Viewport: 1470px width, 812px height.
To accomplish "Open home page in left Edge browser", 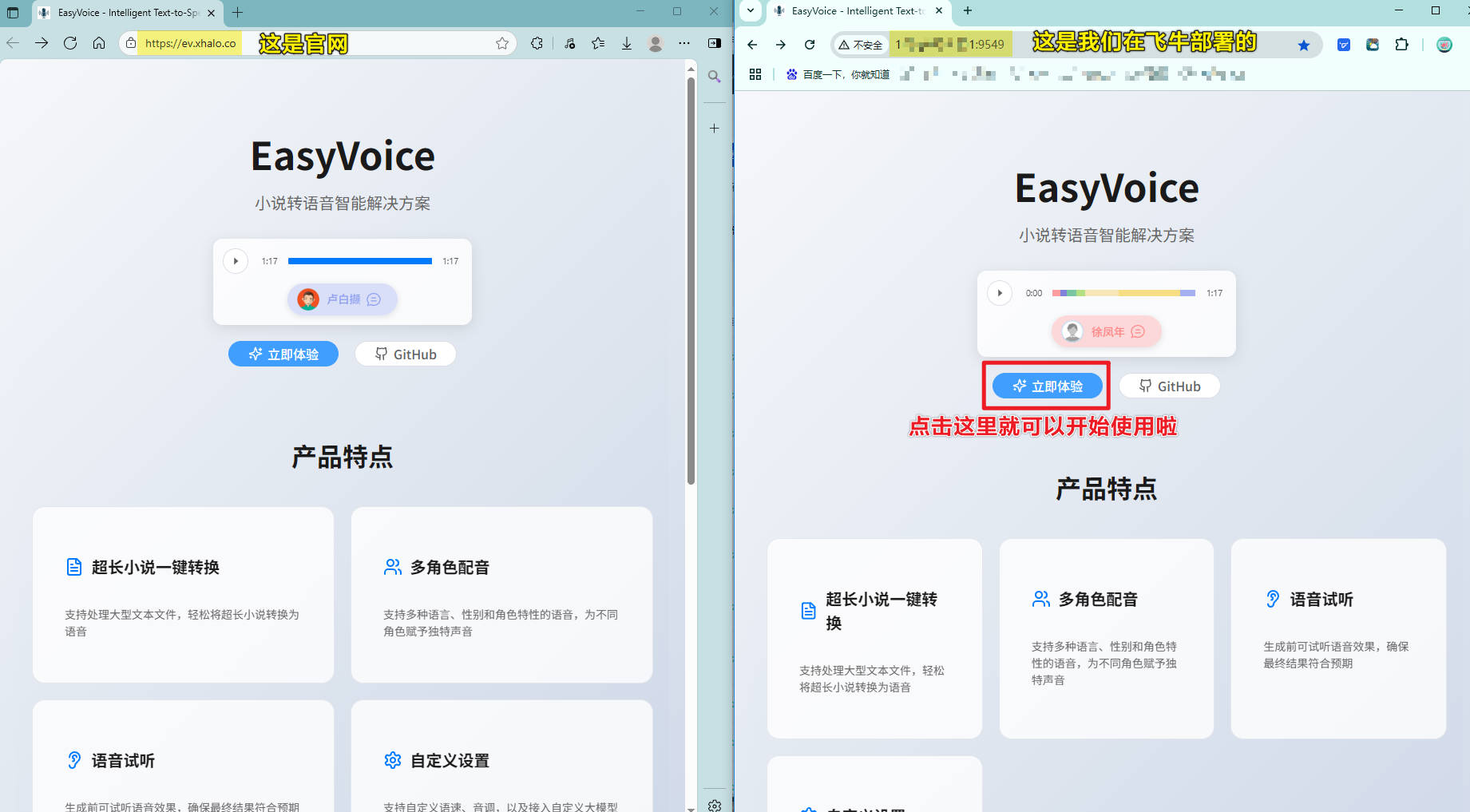I will pyautogui.click(x=99, y=43).
